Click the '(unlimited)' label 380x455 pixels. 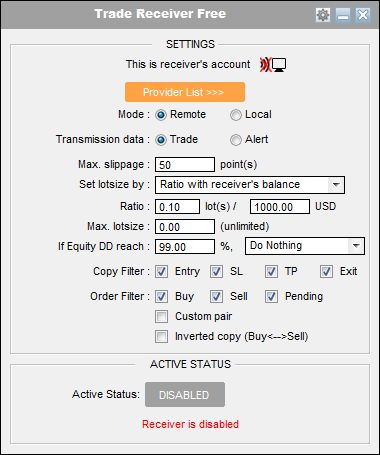pos(245,227)
